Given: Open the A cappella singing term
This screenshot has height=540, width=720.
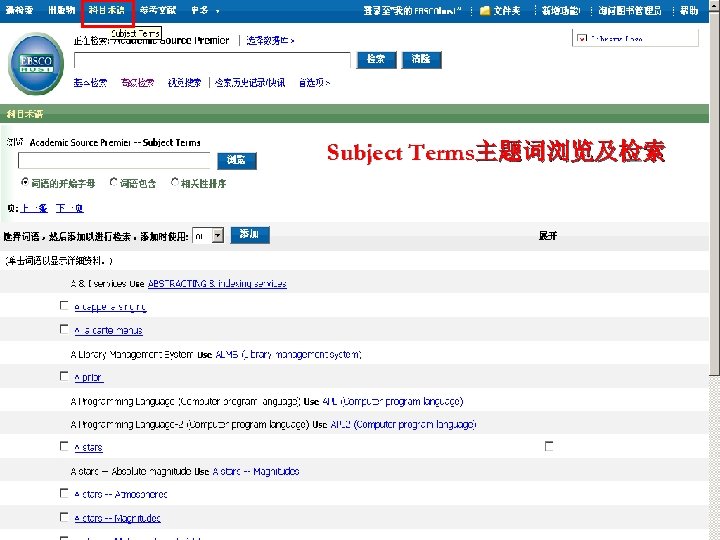Looking at the screenshot, I should click(x=111, y=307).
